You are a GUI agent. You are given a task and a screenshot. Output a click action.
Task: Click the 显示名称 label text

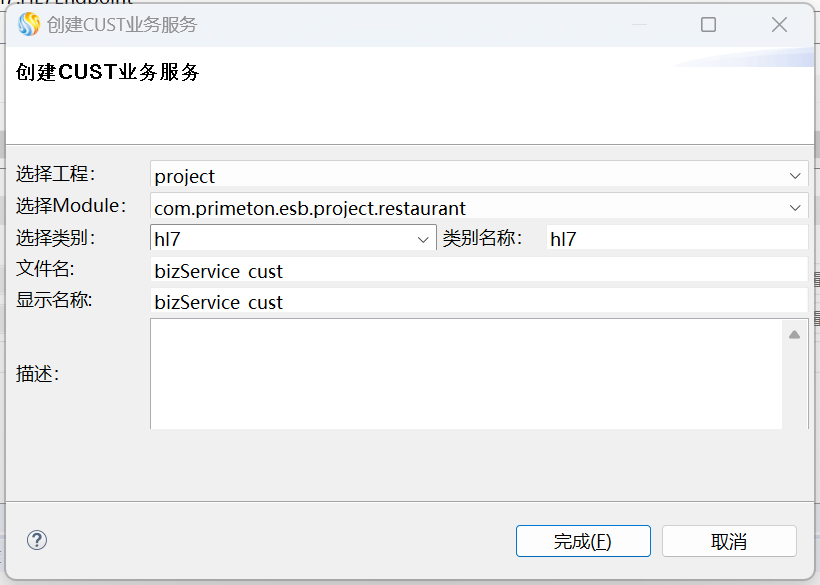tap(54, 301)
